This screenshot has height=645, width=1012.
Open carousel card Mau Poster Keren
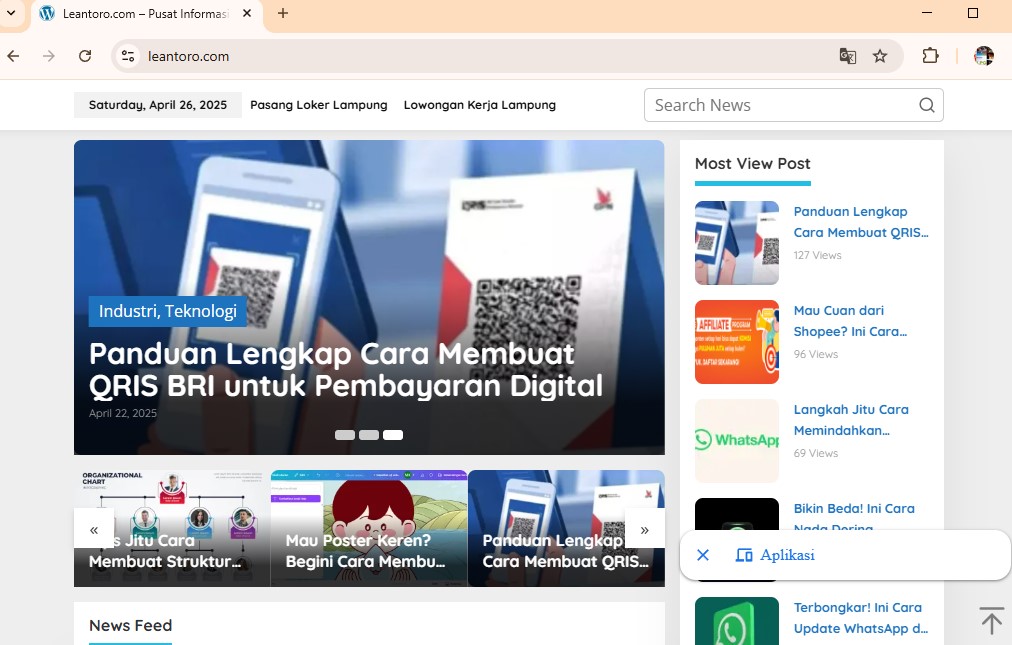click(369, 529)
